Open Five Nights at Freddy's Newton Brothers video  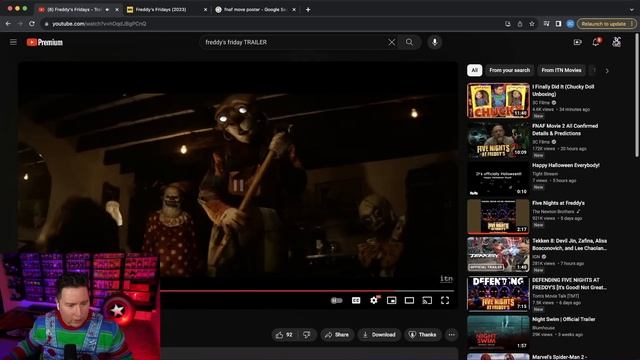coord(498,217)
